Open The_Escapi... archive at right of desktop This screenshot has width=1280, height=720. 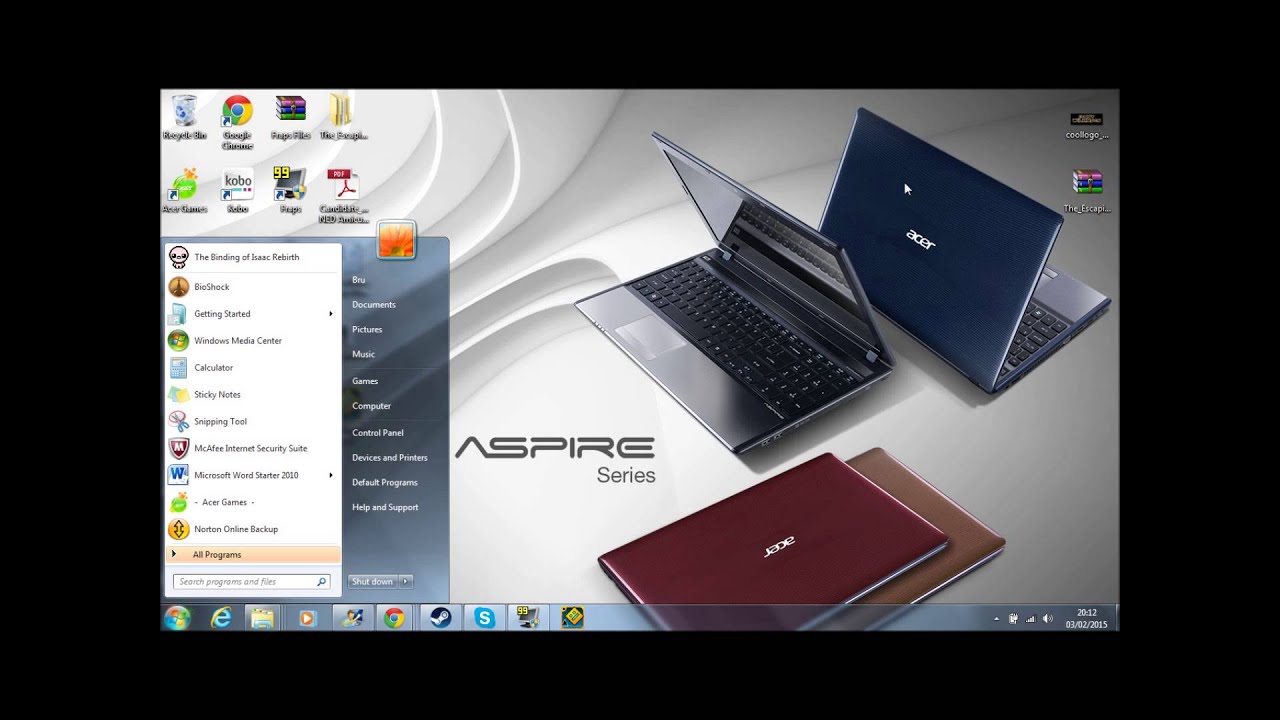pyautogui.click(x=1087, y=192)
